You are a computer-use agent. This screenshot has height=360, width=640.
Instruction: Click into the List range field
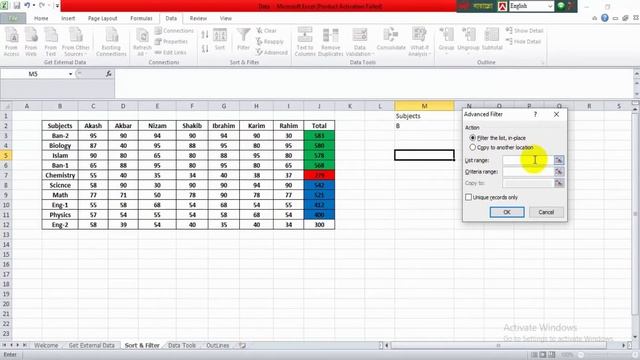point(528,160)
